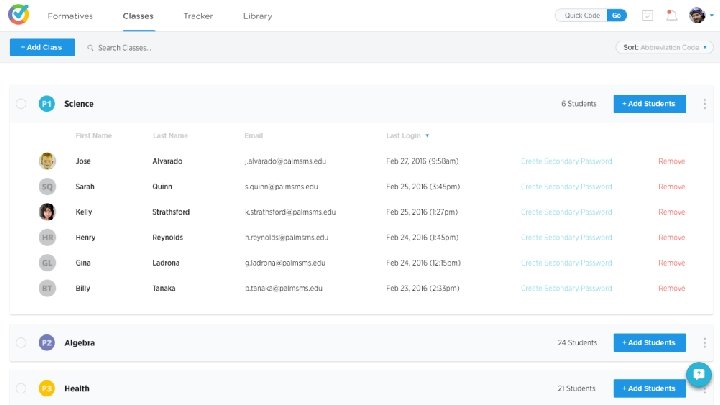Go to the Library tab
720x405 pixels.
(x=258, y=16)
